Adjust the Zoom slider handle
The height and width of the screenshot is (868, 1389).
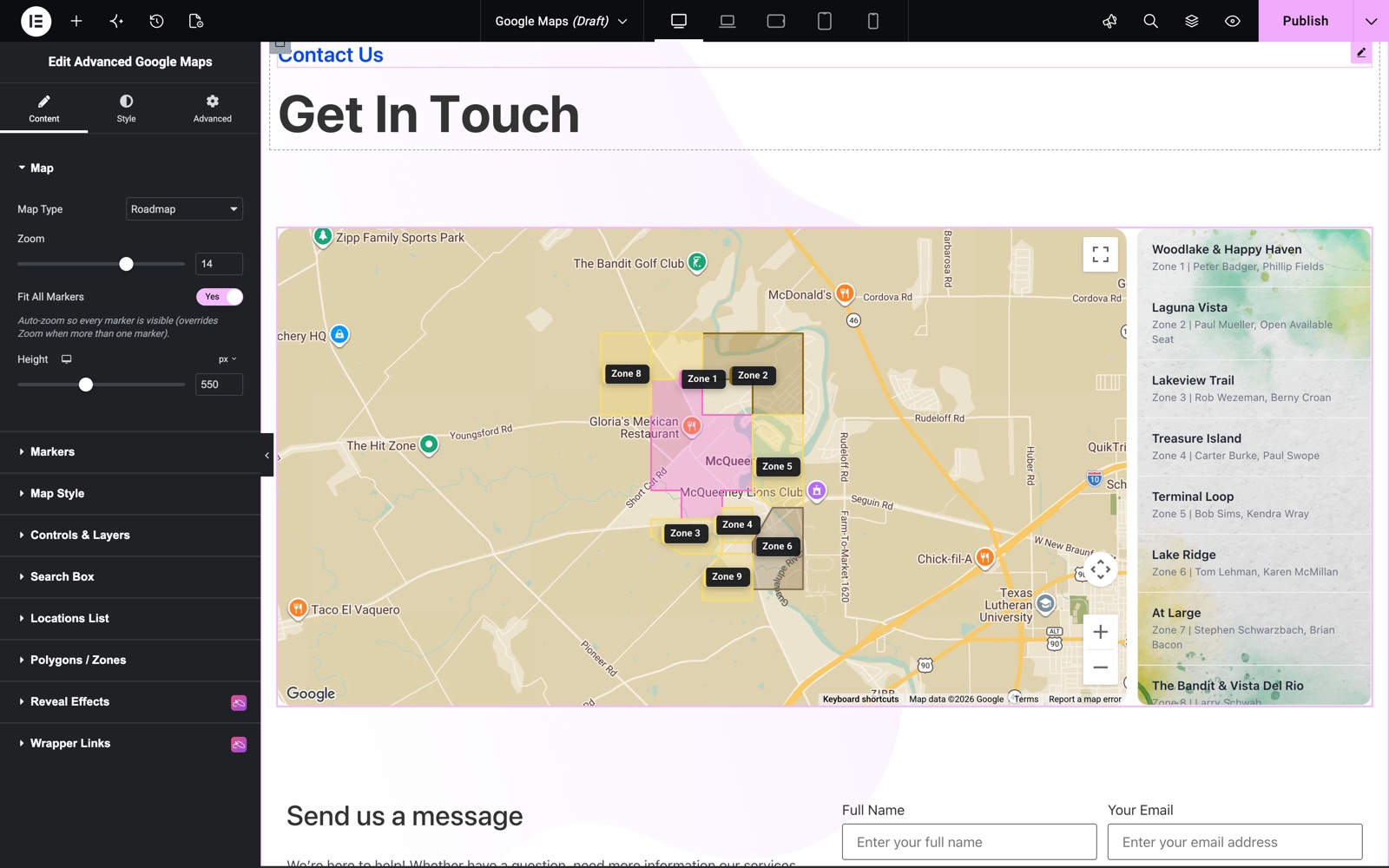tap(127, 264)
